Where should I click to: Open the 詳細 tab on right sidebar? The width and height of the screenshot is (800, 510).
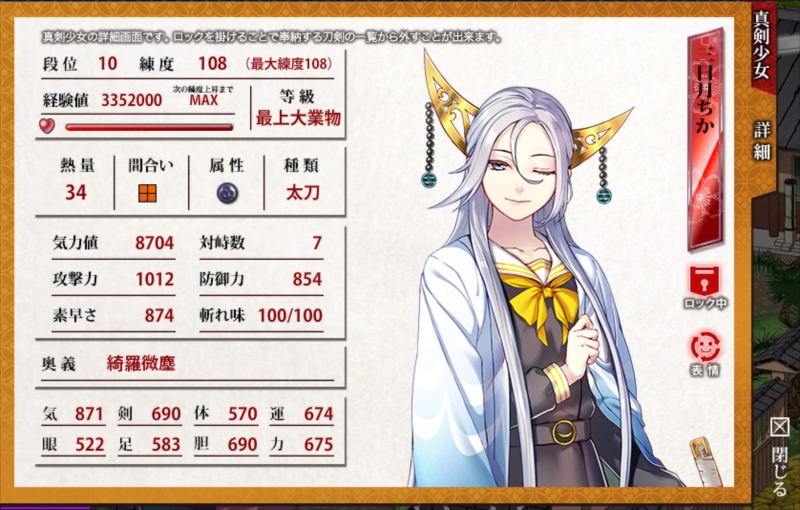pyautogui.click(x=763, y=141)
